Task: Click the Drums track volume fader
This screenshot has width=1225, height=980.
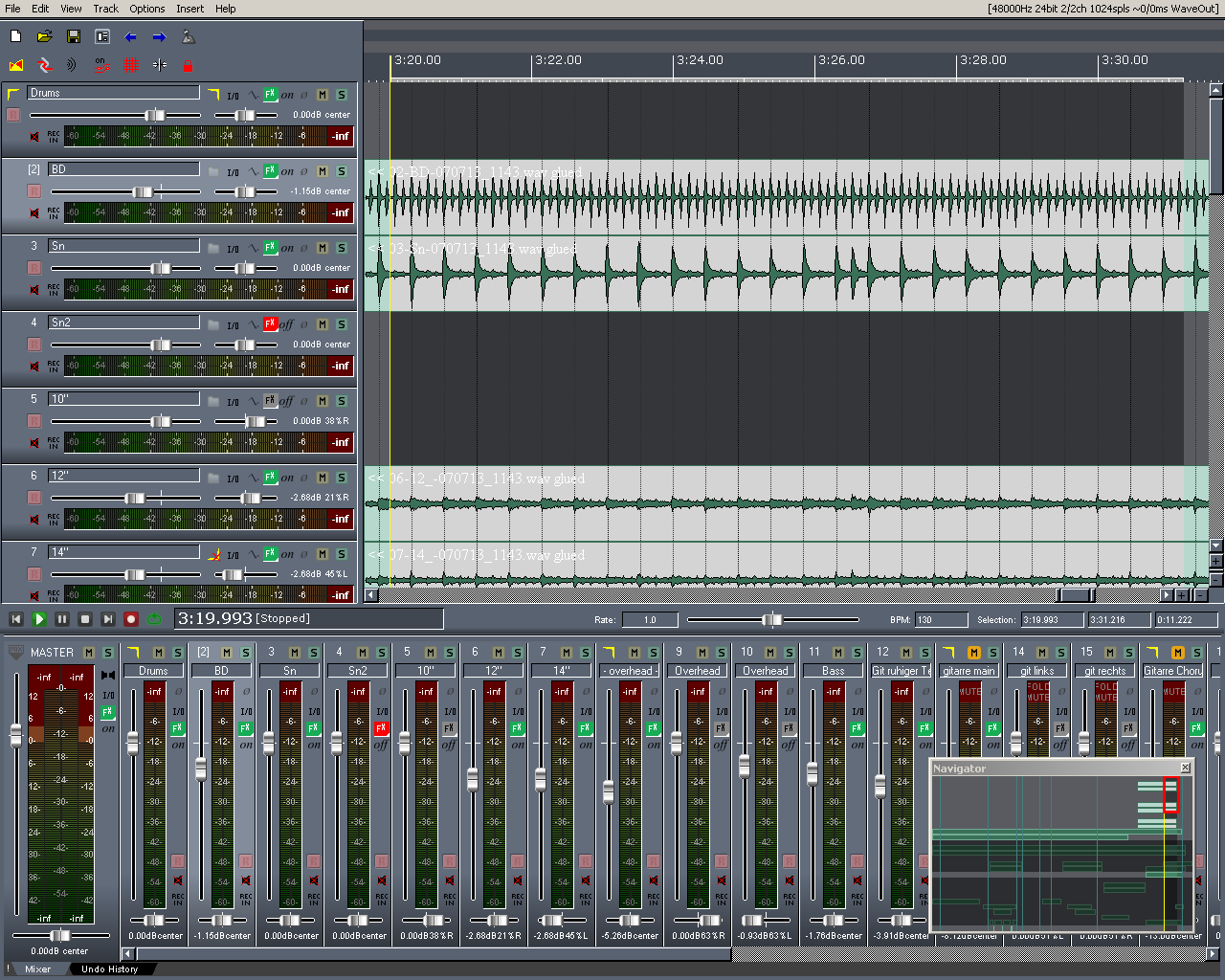Action: pyautogui.click(x=154, y=115)
